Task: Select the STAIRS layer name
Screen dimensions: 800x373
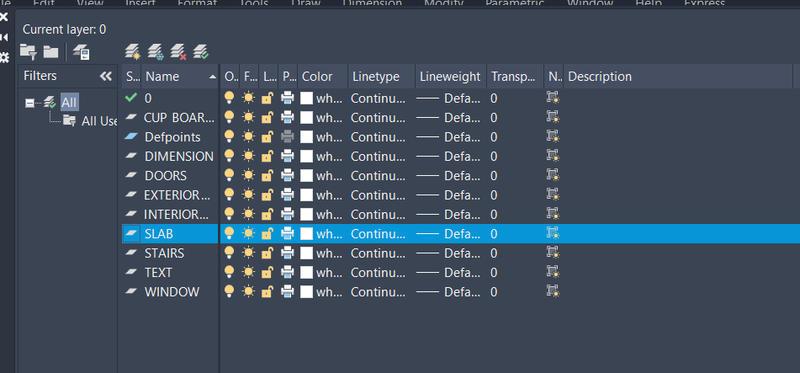Action: [164, 253]
